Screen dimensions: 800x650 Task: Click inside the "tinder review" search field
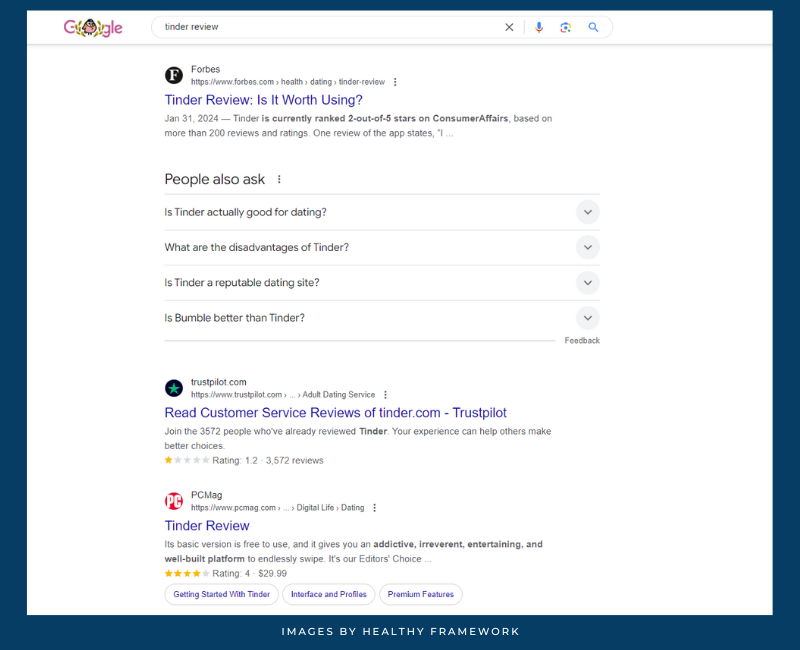point(320,27)
